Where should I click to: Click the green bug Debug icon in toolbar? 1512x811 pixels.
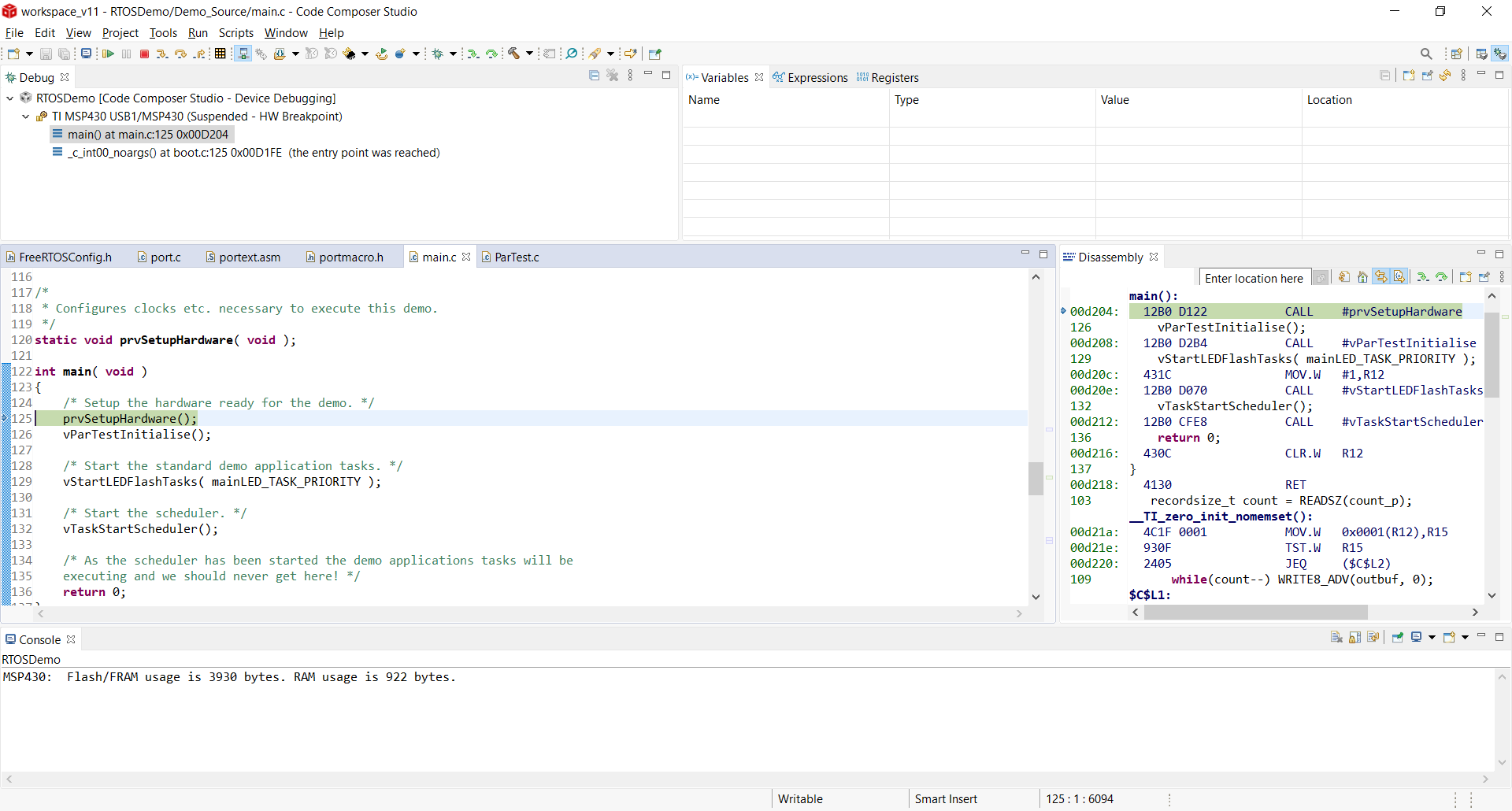(437, 54)
